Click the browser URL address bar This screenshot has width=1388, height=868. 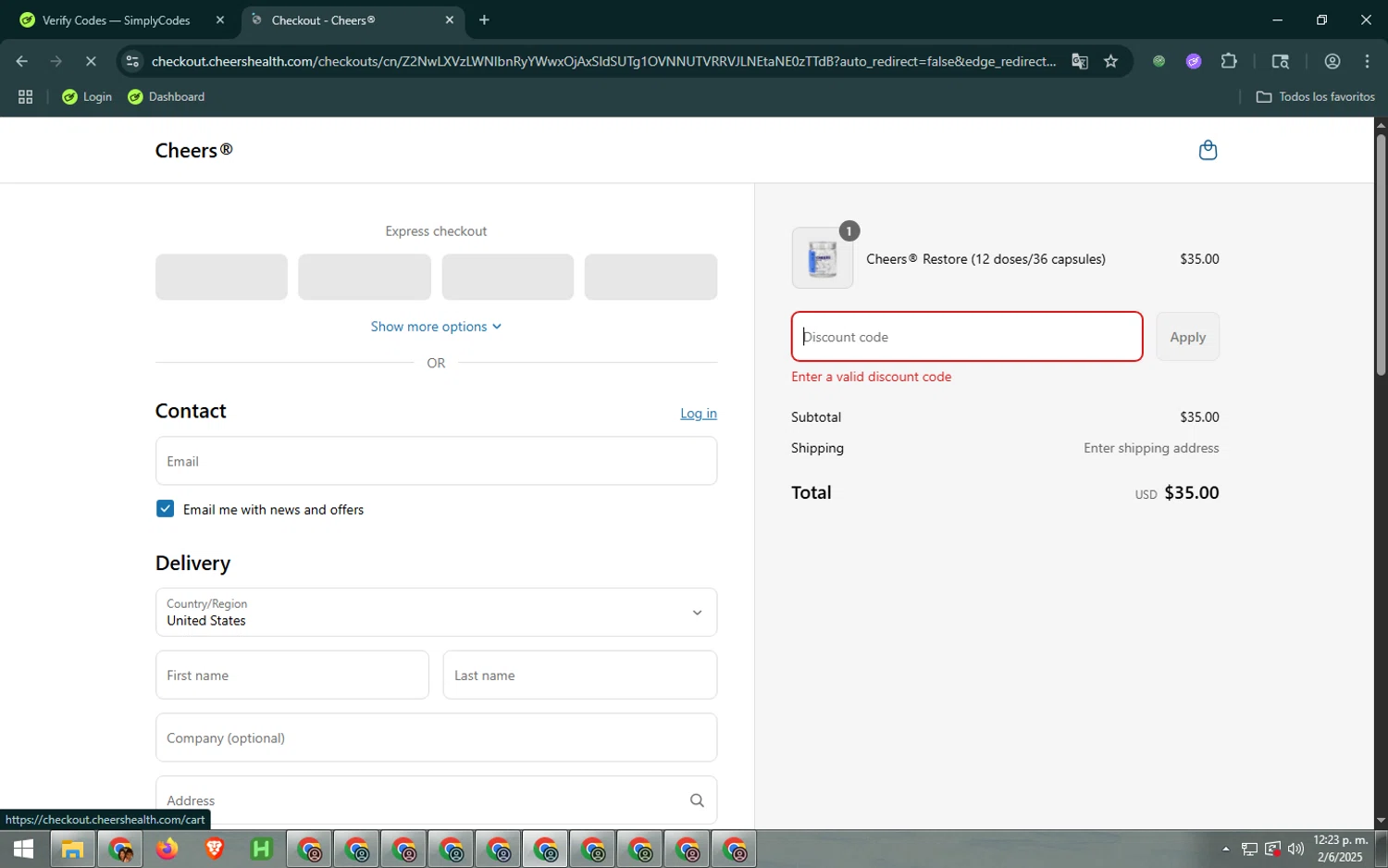pos(601,61)
